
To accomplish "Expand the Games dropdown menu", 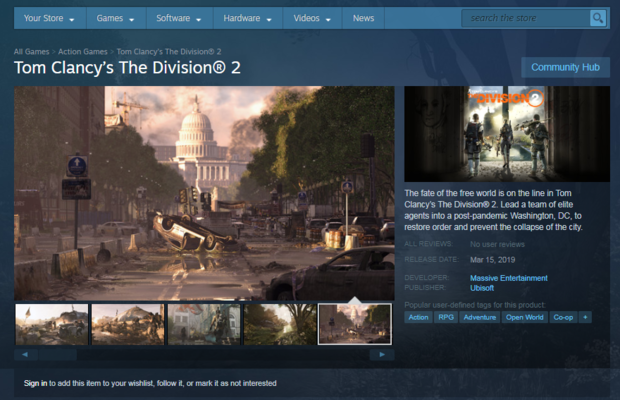I will click(x=115, y=18).
